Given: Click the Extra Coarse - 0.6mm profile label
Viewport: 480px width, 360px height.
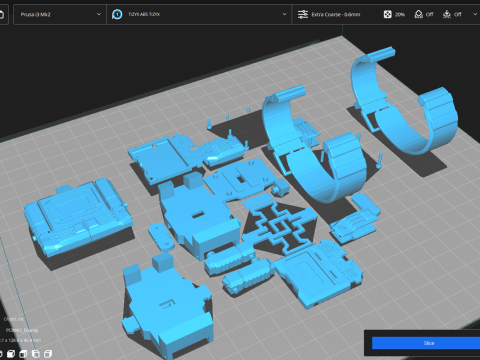Looking at the screenshot, I should (x=336, y=14).
